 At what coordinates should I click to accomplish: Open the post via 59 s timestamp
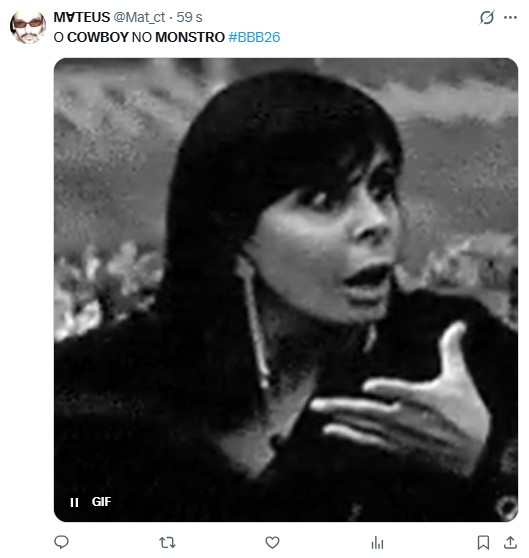coord(189,17)
